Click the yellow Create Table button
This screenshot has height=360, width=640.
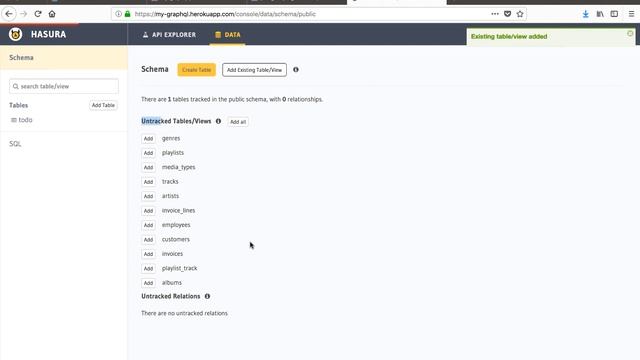tap(196, 70)
